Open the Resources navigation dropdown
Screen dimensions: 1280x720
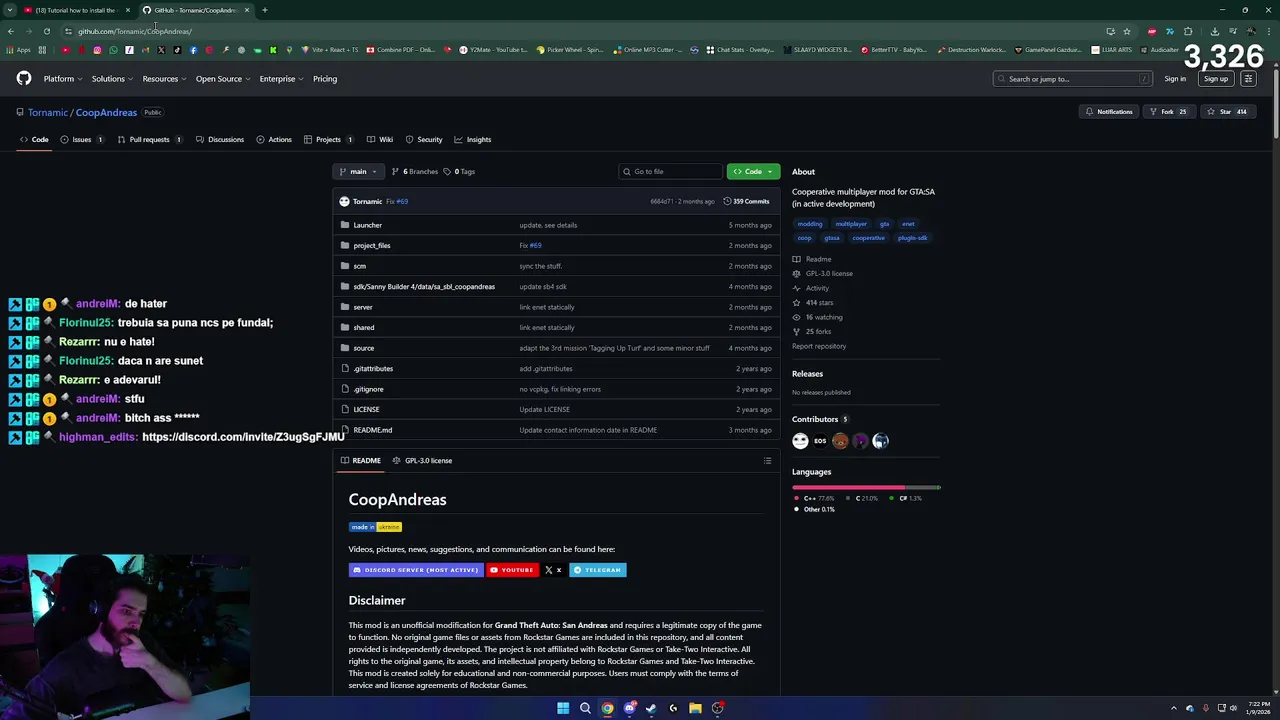tap(164, 79)
